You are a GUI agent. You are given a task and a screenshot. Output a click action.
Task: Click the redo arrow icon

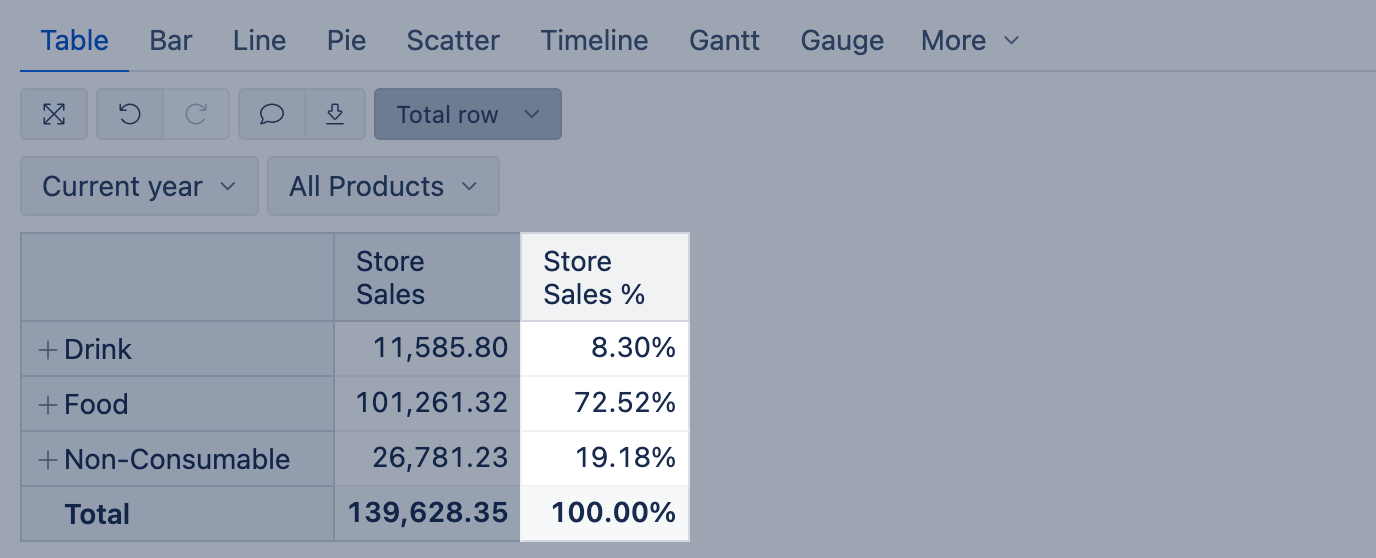196,114
